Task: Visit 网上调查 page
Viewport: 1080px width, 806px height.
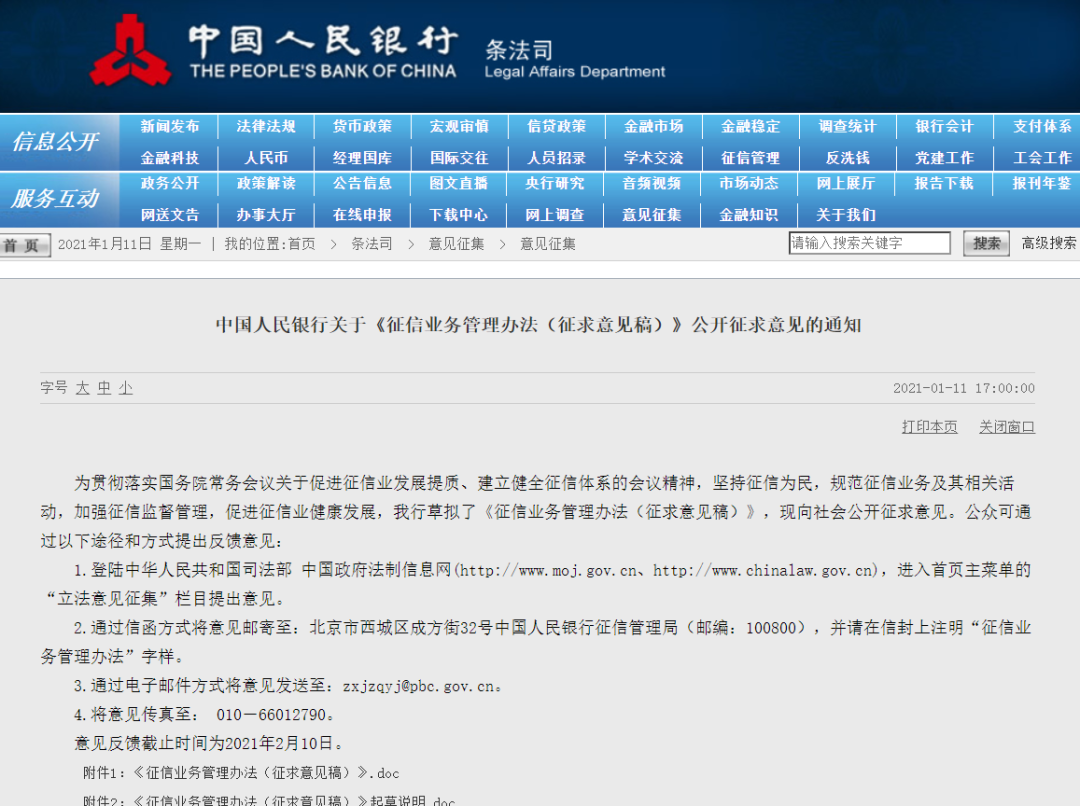Action: coord(554,215)
